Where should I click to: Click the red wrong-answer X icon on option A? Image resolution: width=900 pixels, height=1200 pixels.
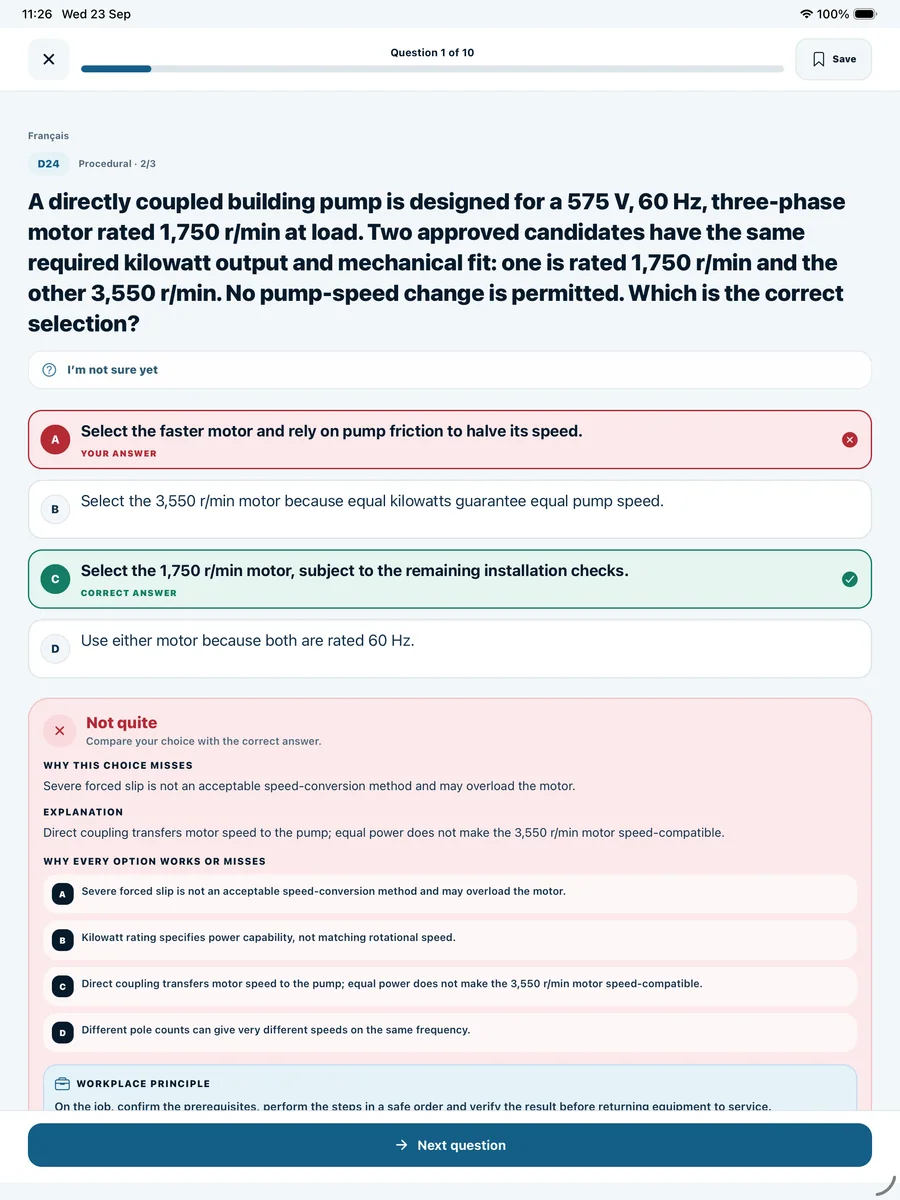tap(849, 439)
